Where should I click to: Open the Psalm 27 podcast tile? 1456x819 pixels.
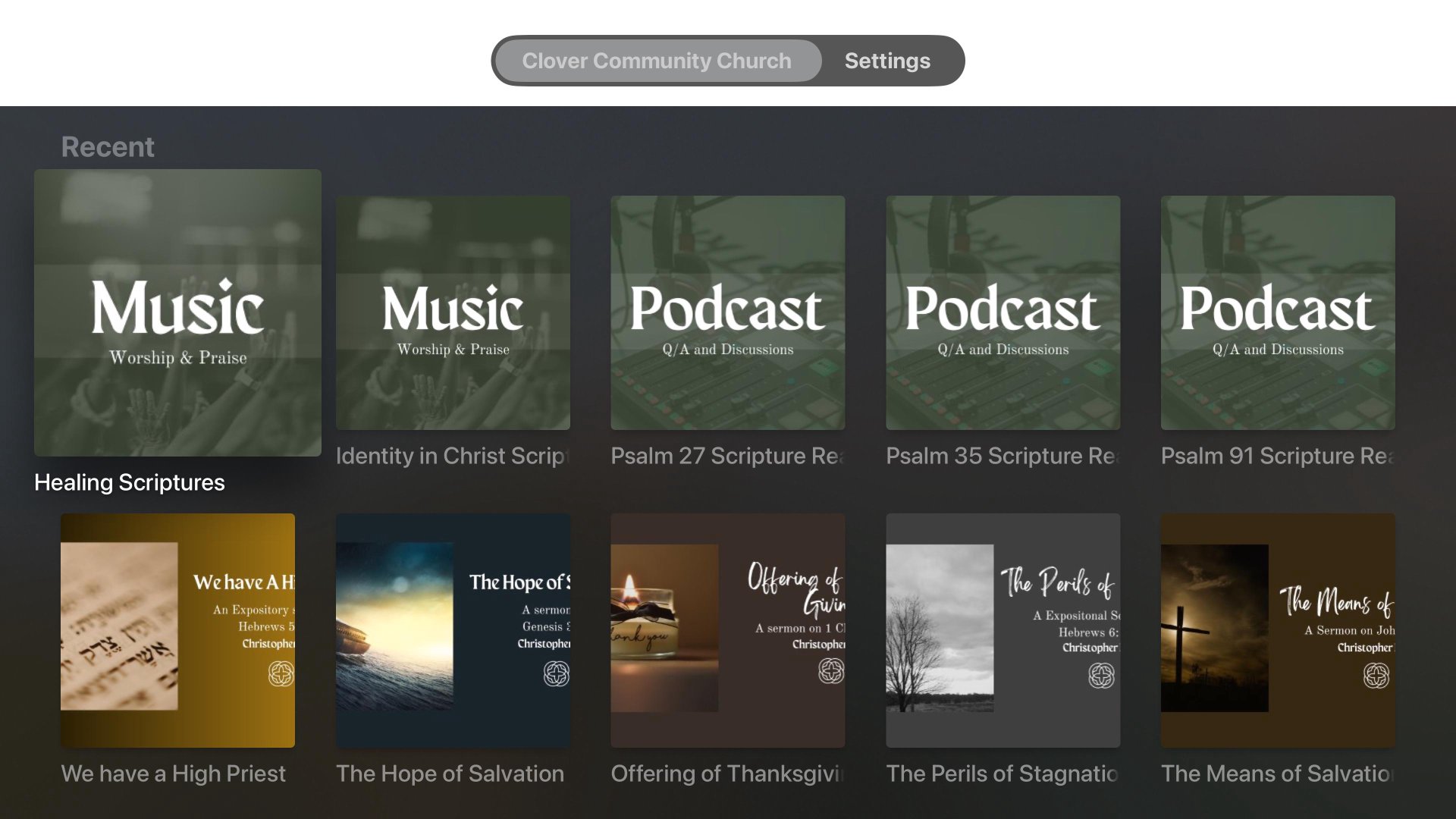point(727,312)
